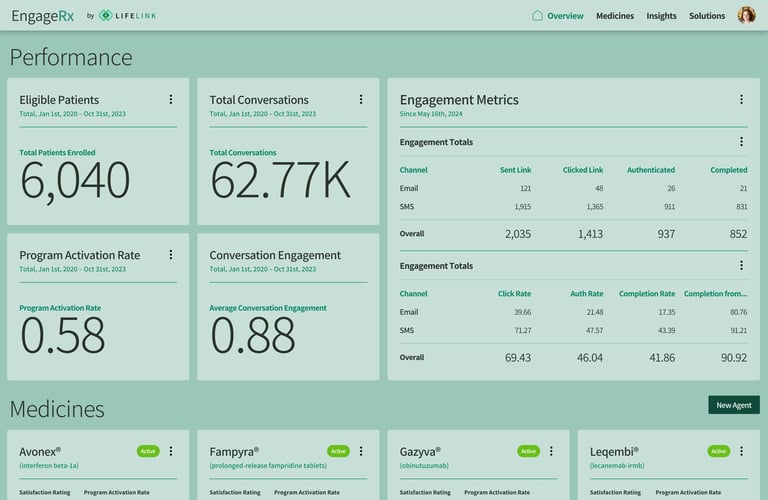Click the EngageRx brand logo
The image size is (768, 500).
coord(43,16)
